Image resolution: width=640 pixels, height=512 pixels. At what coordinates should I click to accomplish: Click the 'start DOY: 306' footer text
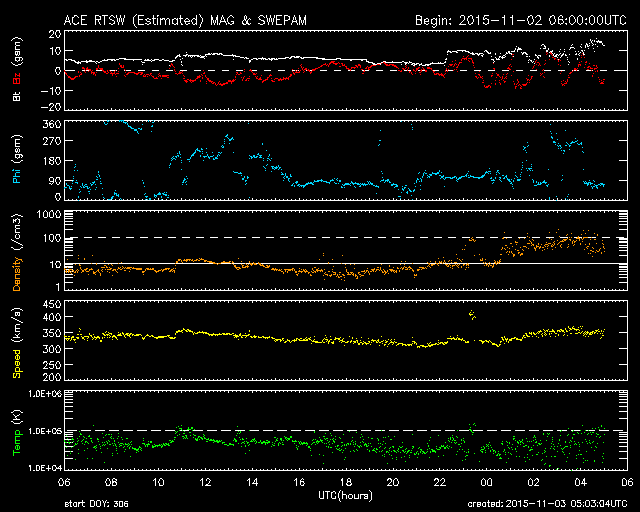tap(96, 504)
